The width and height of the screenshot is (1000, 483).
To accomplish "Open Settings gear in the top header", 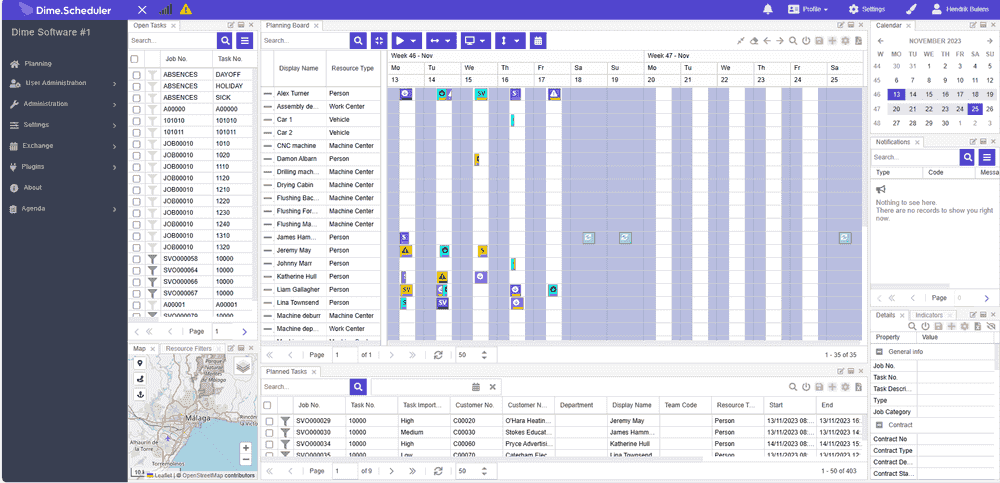I will [866, 10].
